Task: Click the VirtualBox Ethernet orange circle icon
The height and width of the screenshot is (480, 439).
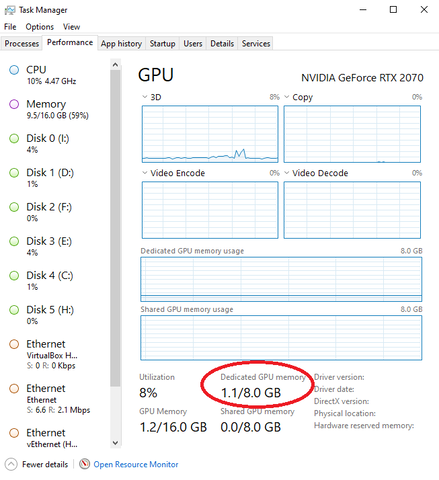Action: click(x=14, y=344)
